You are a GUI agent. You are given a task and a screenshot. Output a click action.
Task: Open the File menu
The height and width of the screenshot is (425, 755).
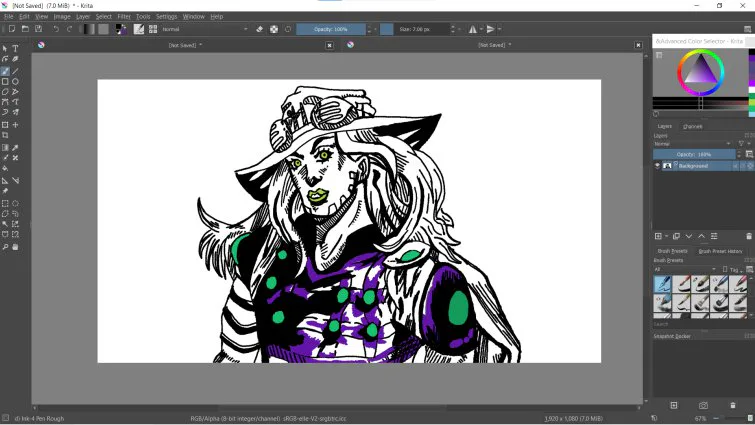tap(9, 16)
